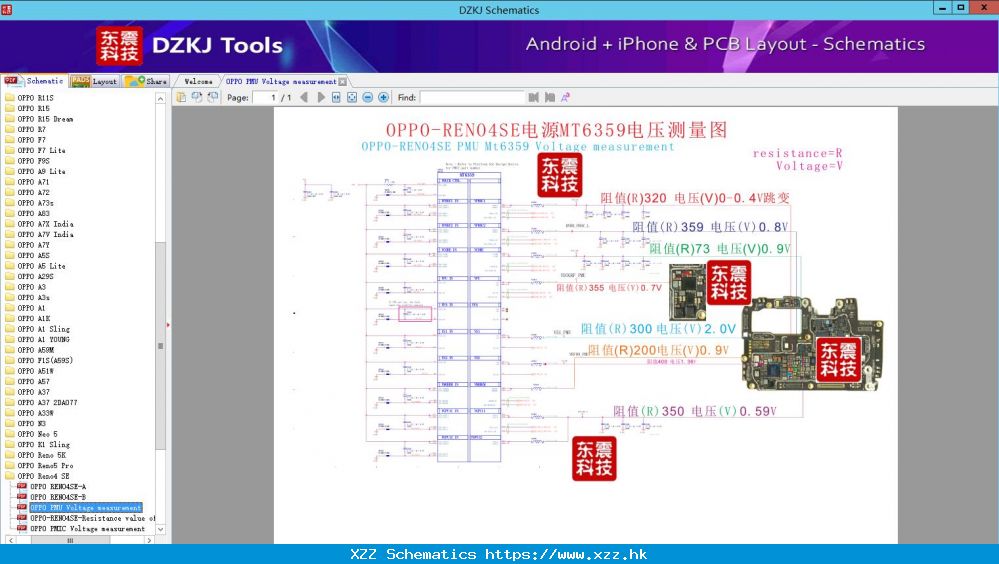999x564 pixels.
Task: Click the Find text field
Action: point(472,98)
